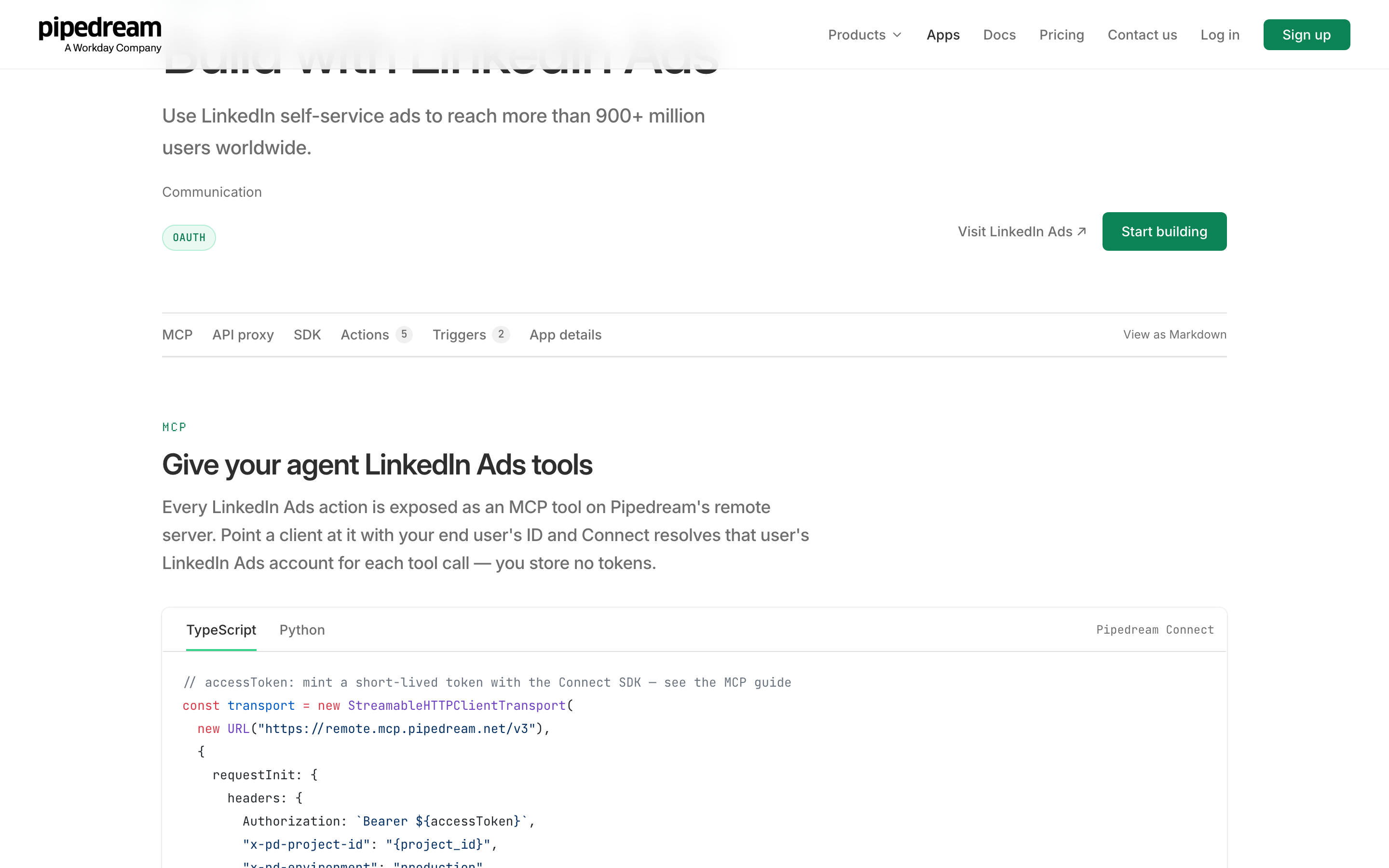Image resolution: width=1389 pixels, height=868 pixels.
Task: Click the 'Give your agent LinkedIn Ads tools' heading
Action: (377, 464)
